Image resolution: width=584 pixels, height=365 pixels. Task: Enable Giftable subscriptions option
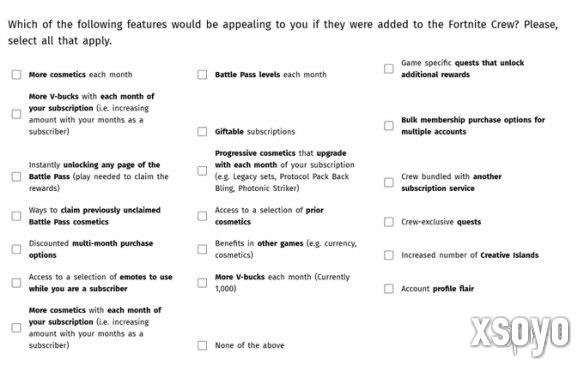(x=202, y=131)
